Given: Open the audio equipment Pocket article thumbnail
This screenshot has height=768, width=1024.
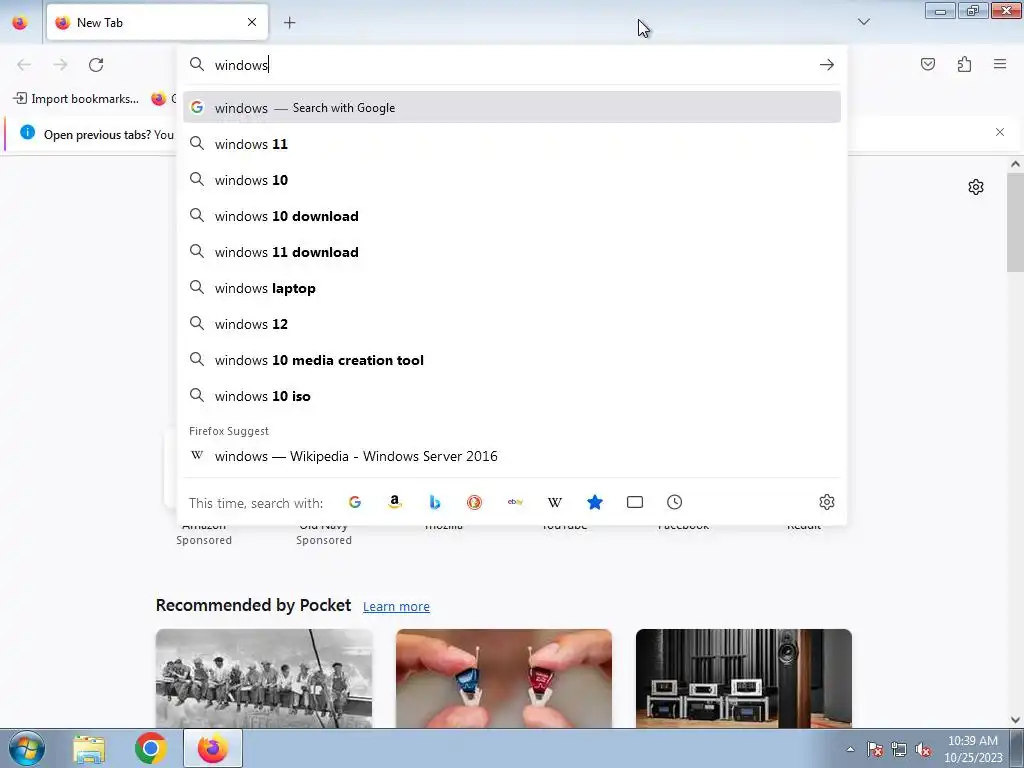Looking at the screenshot, I should 744,679.
